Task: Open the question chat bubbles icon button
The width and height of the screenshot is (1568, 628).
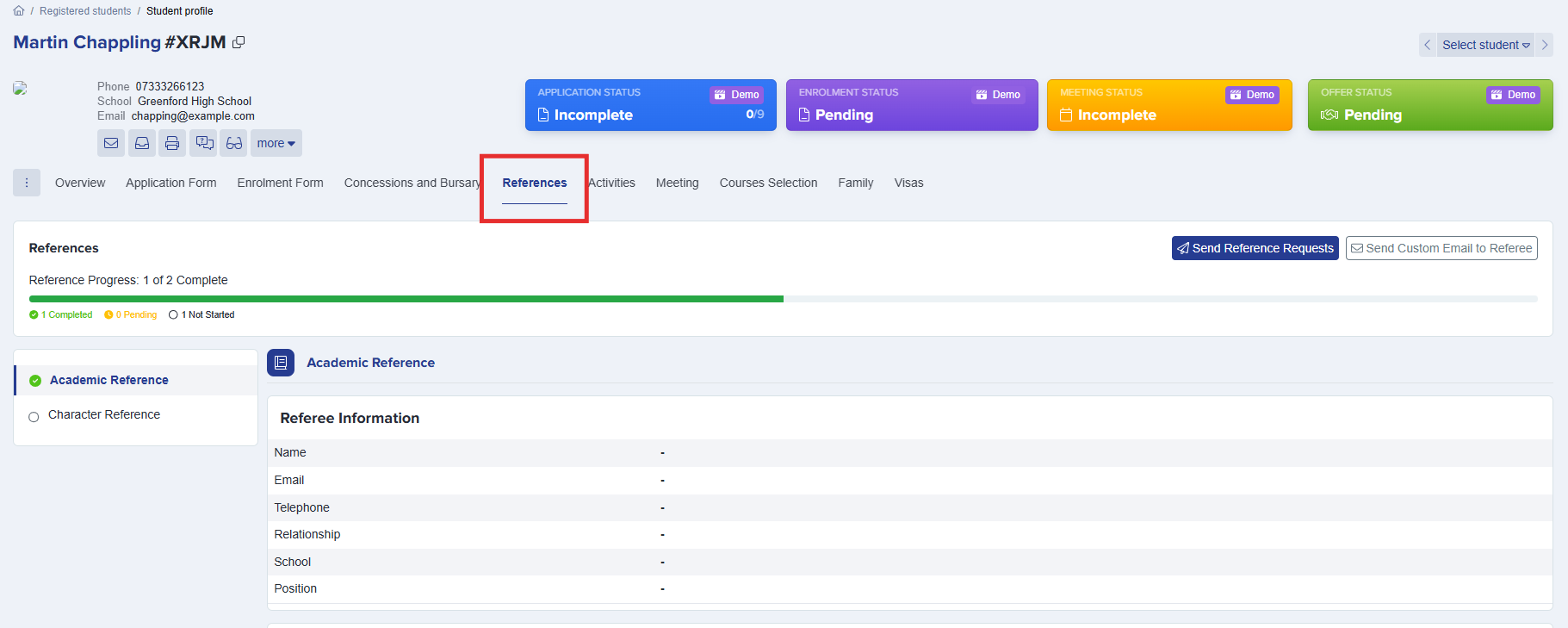Action: [x=204, y=143]
